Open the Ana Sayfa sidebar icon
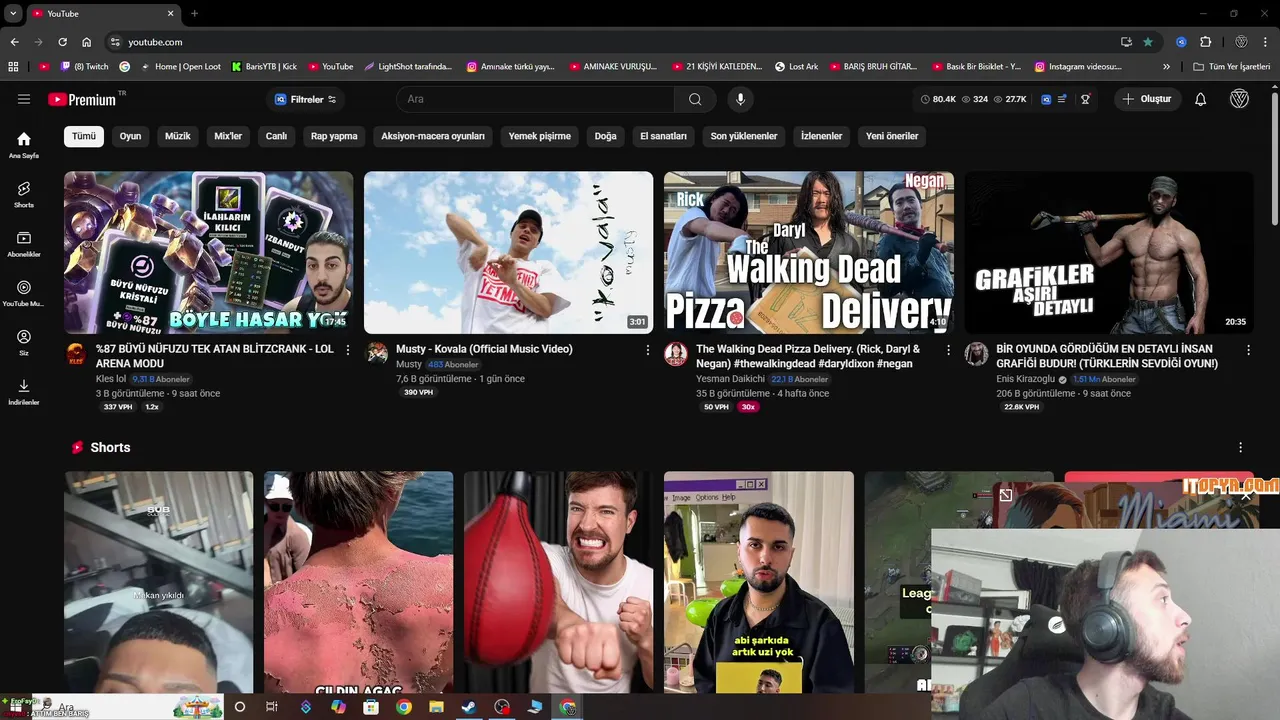The height and width of the screenshot is (720, 1280). tap(24, 144)
